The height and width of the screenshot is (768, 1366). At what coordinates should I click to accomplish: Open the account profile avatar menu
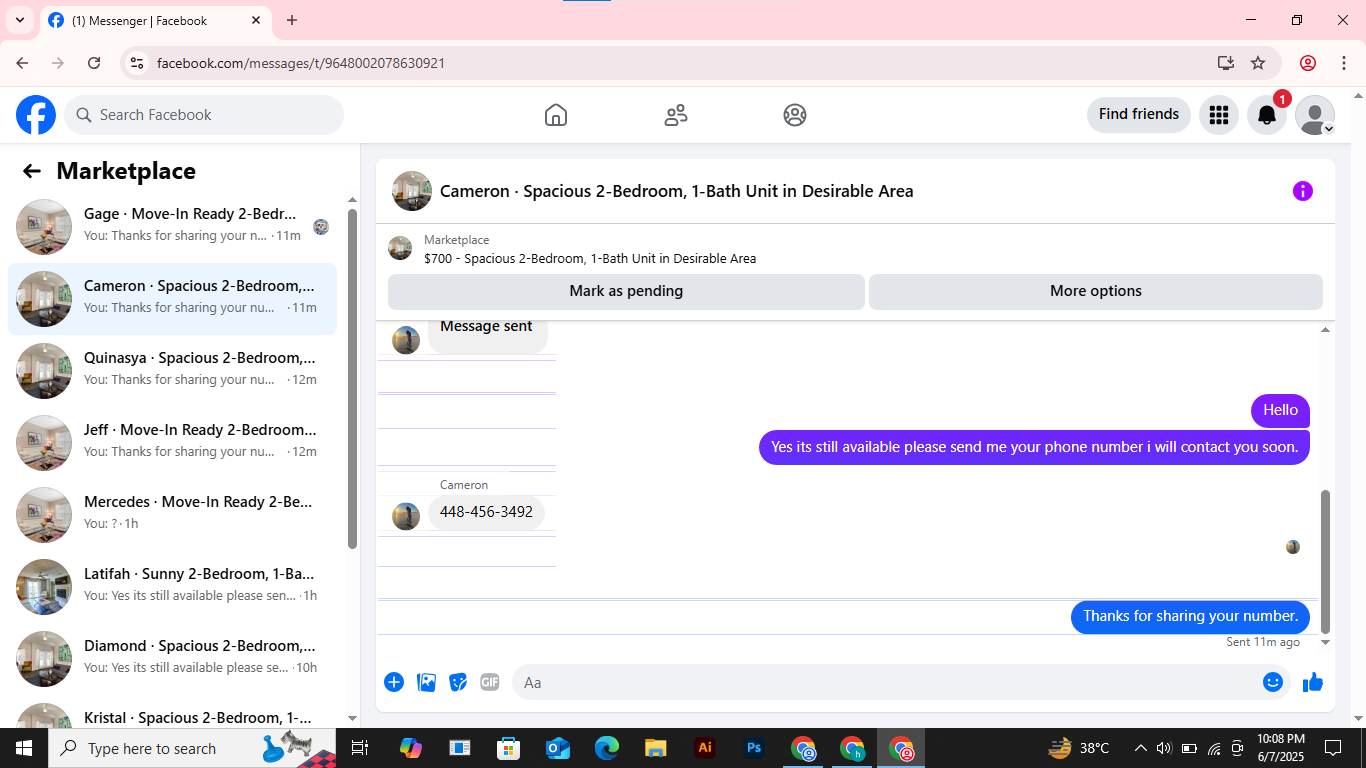(x=1315, y=115)
